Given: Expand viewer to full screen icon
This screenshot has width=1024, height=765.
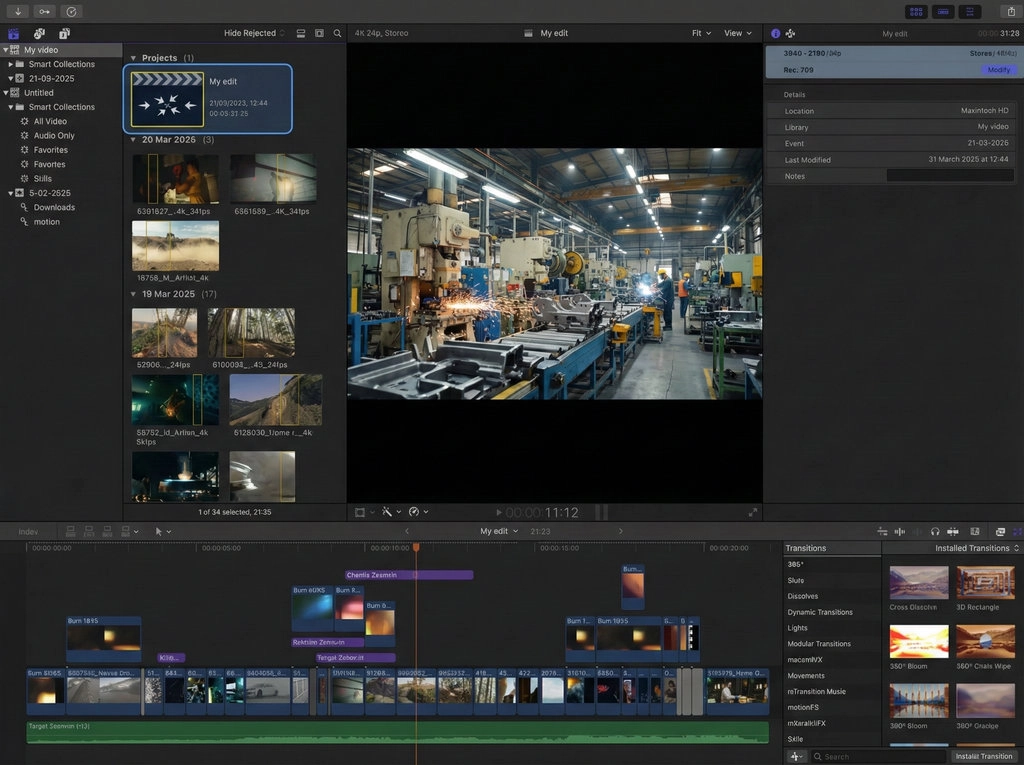Looking at the screenshot, I should click(752, 512).
